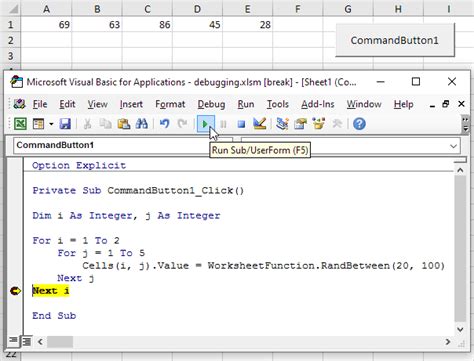Click the Redo arrow icon

point(182,124)
